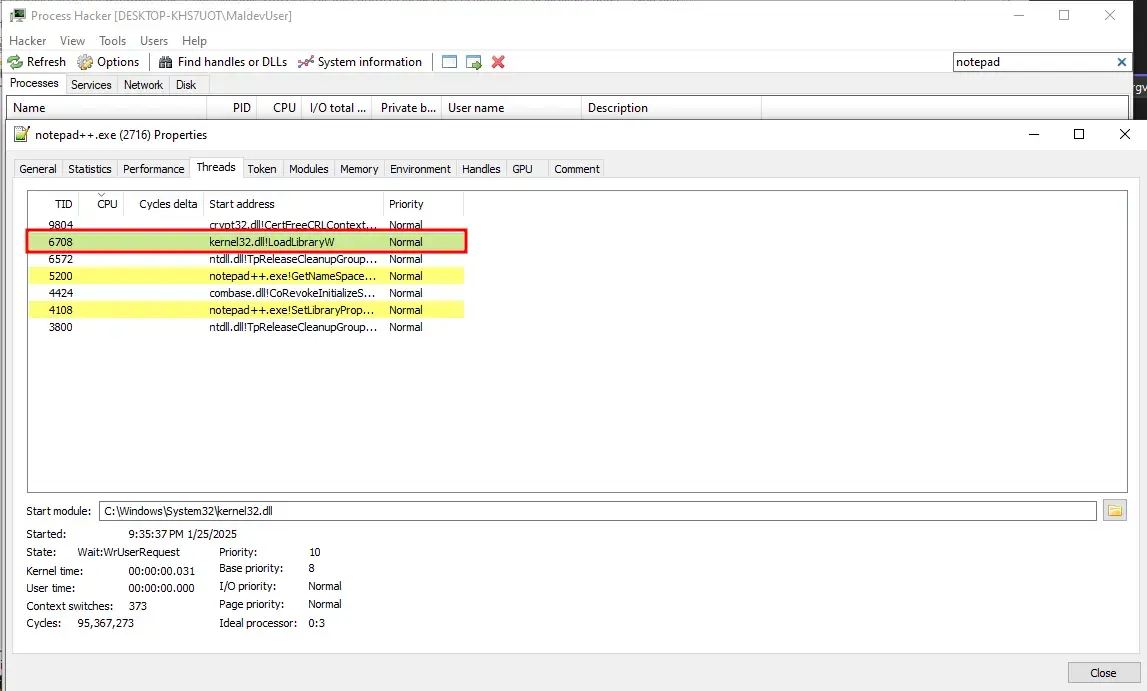Select thread 6708 LoadLibraryW row
1147x691 pixels.
(x=245, y=242)
